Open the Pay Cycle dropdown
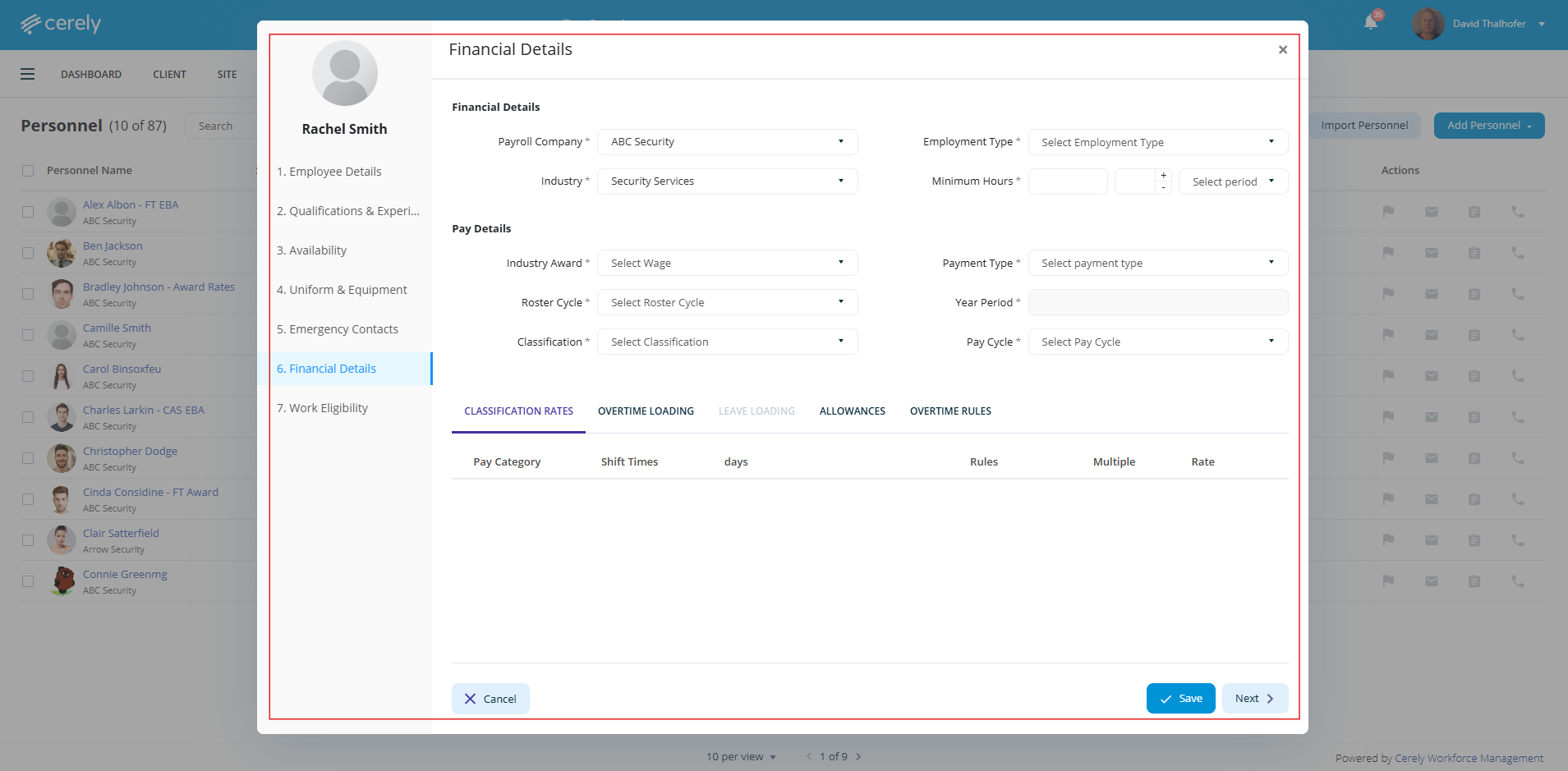1568x771 pixels. [x=1158, y=342]
